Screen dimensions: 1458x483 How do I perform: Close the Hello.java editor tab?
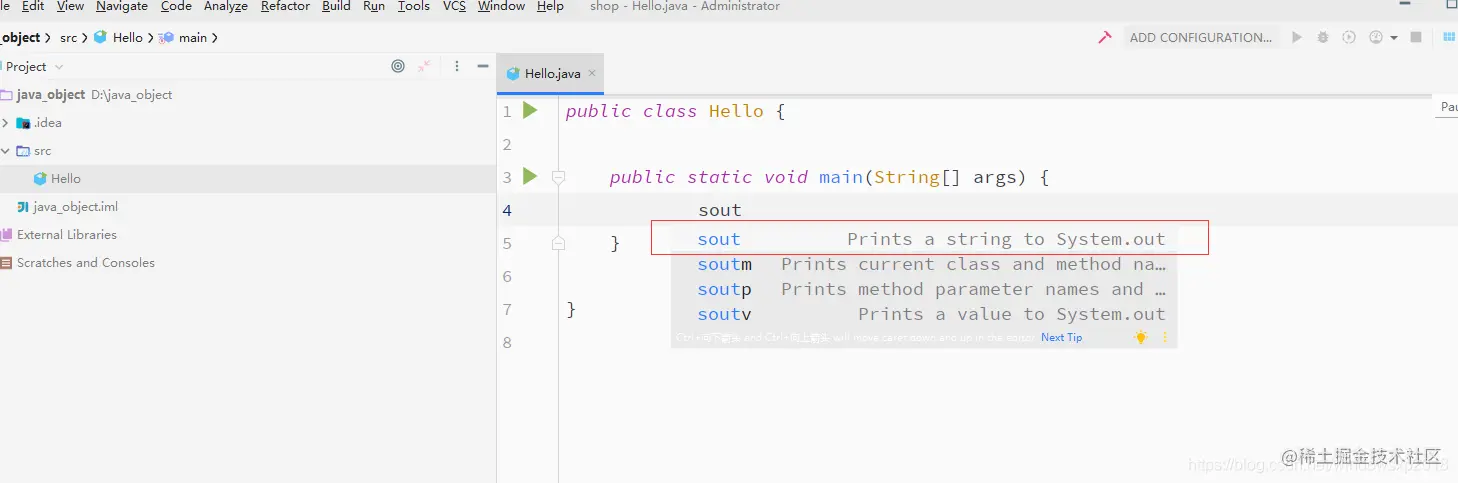pyautogui.click(x=591, y=73)
